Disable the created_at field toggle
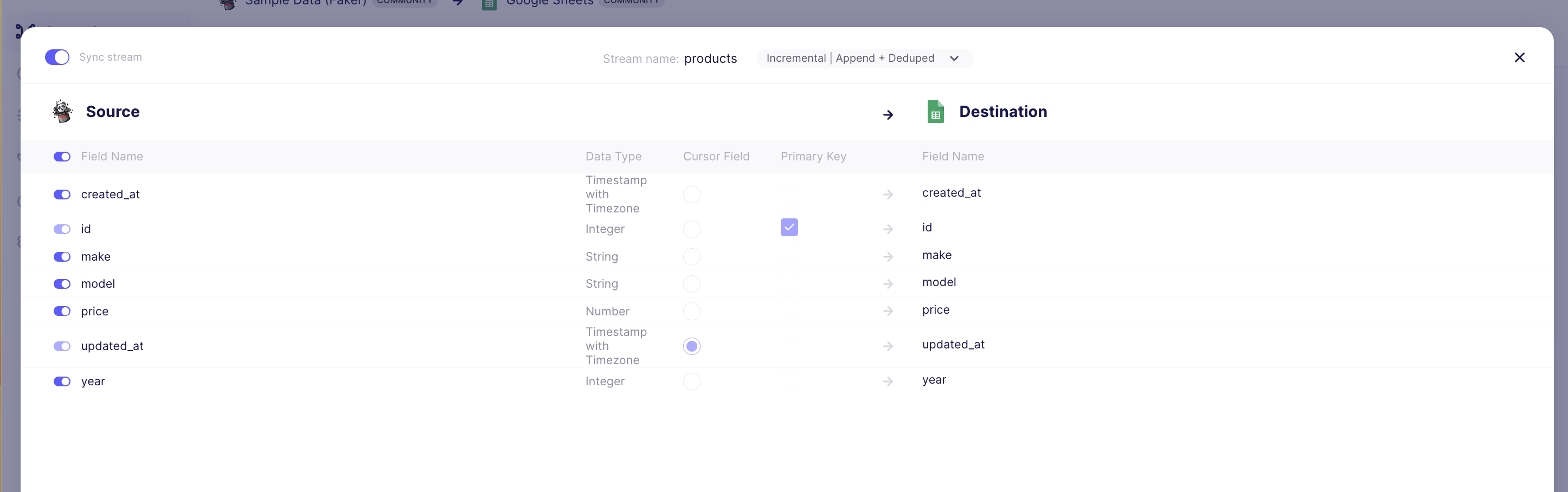The width and height of the screenshot is (1568, 492). pyautogui.click(x=62, y=195)
